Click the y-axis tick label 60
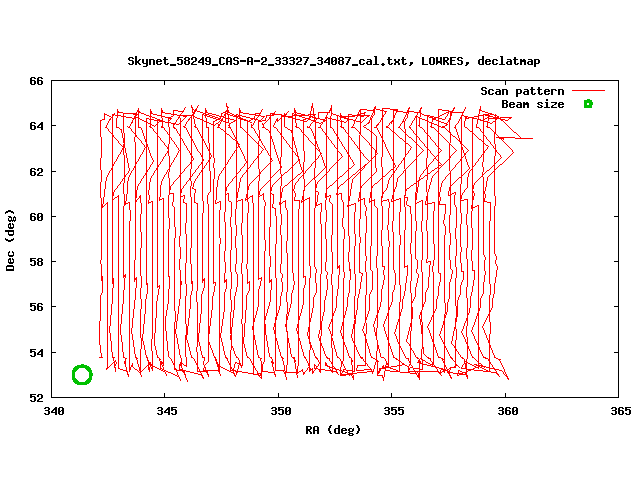Viewport: 640px width, 480px height. (x=36, y=217)
